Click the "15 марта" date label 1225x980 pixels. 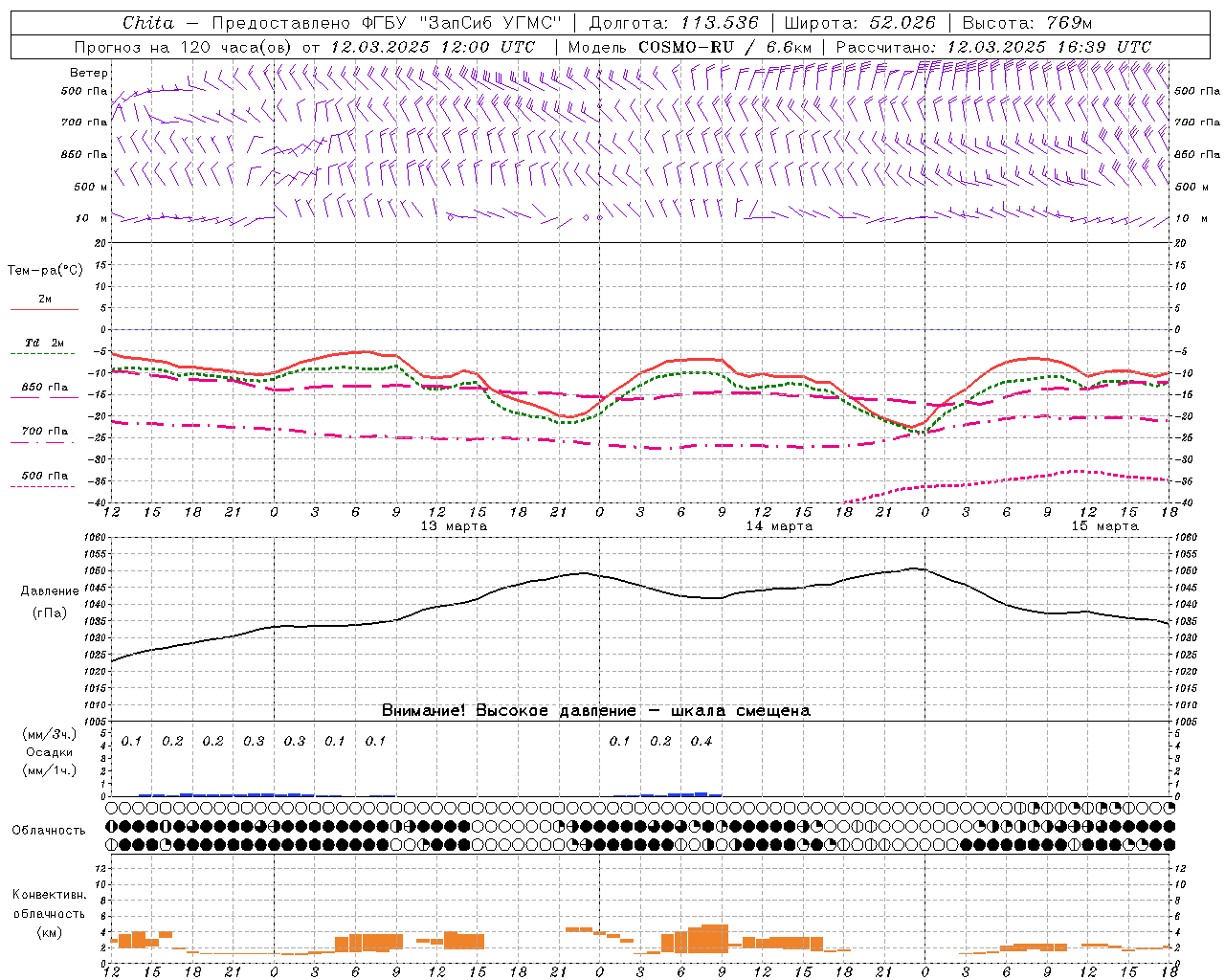[1104, 526]
